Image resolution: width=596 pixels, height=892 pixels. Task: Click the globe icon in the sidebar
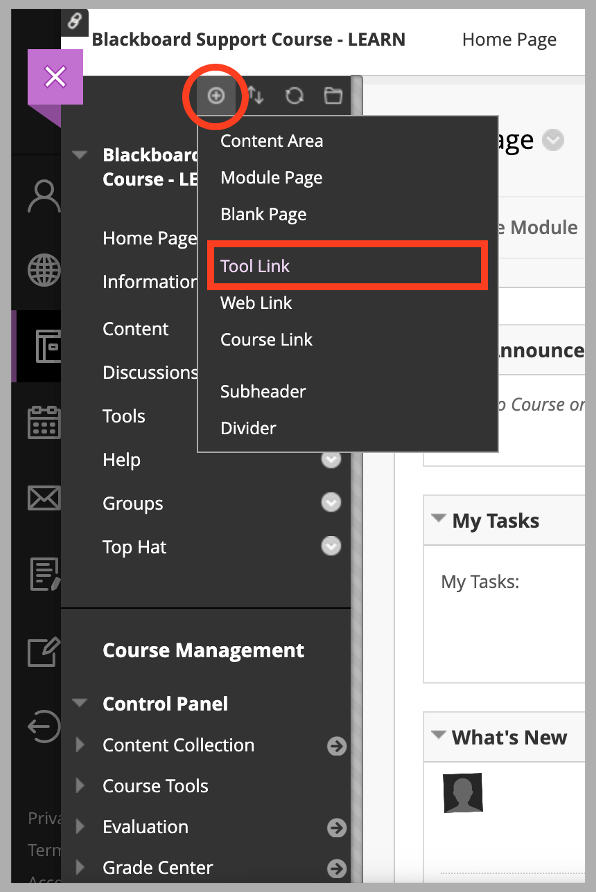(x=44, y=270)
